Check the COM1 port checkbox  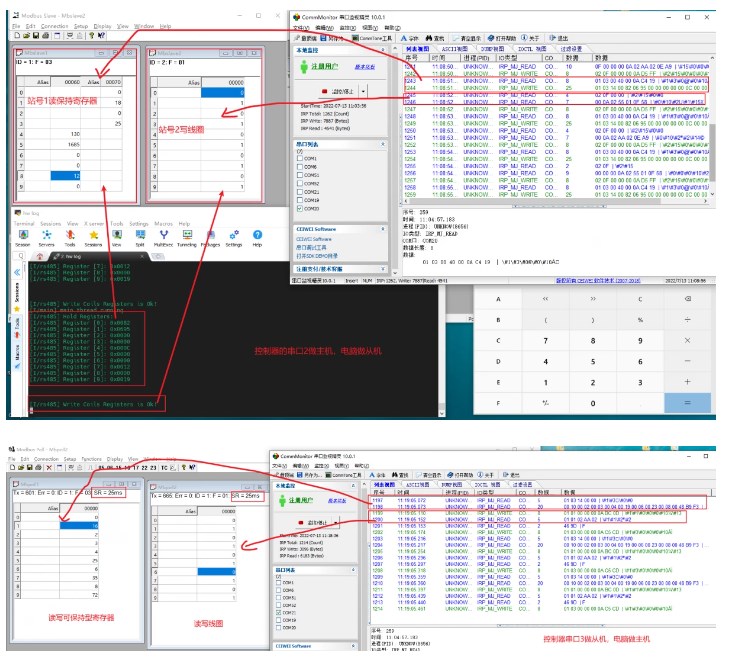point(299,156)
